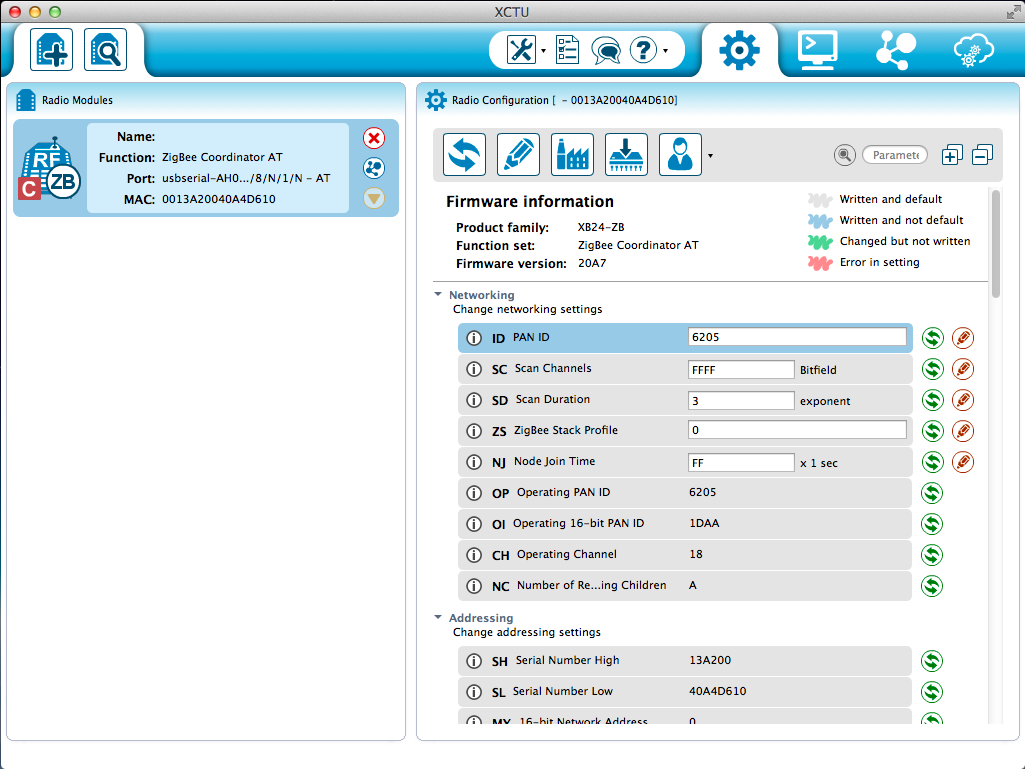Edit ZigBee Stack Profile value field
This screenshot has height=769, width=1025.
(797, 430)
